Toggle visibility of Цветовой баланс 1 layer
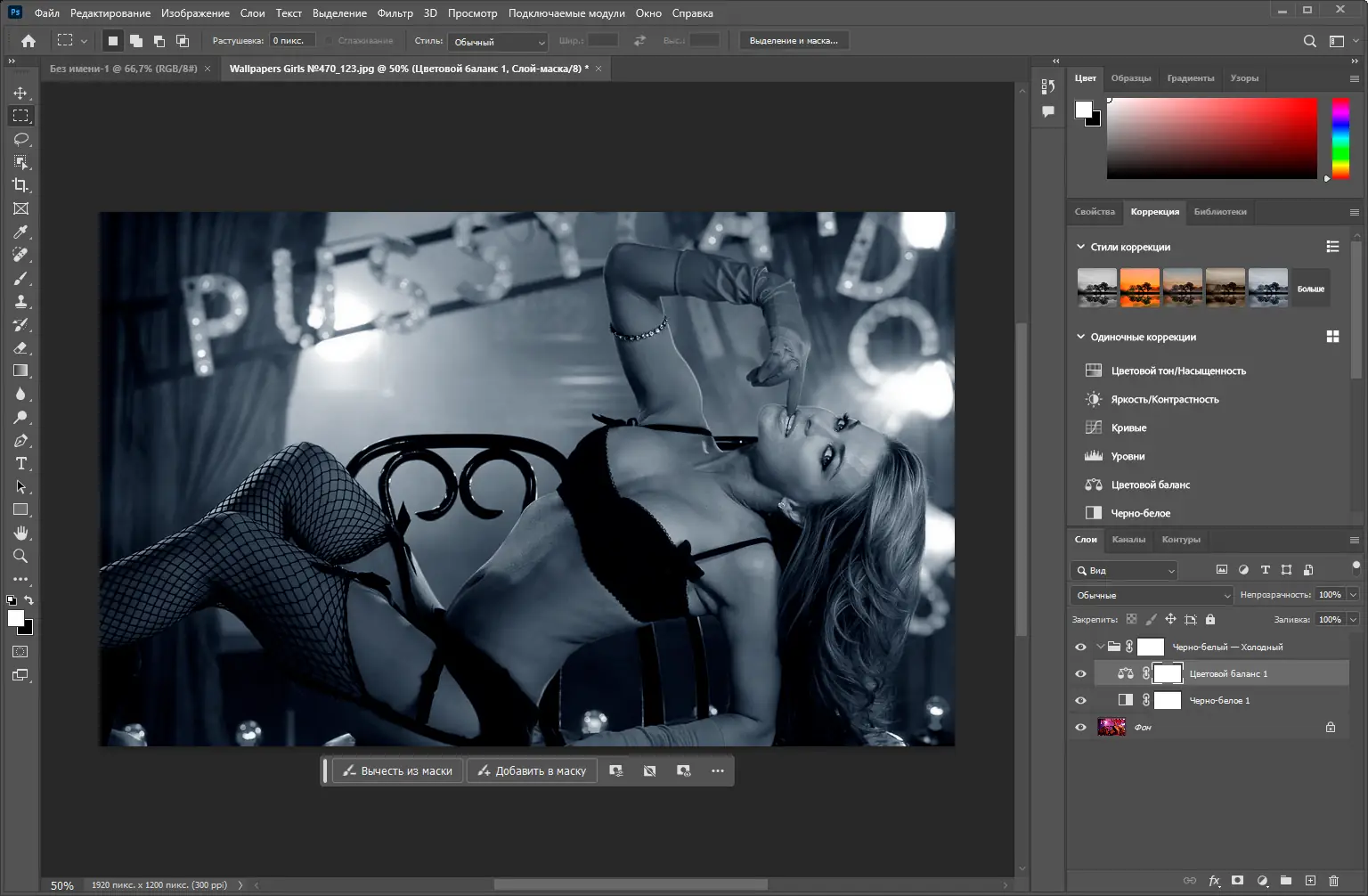This screenshot has height=896, width=1368. pos(1080,674)
